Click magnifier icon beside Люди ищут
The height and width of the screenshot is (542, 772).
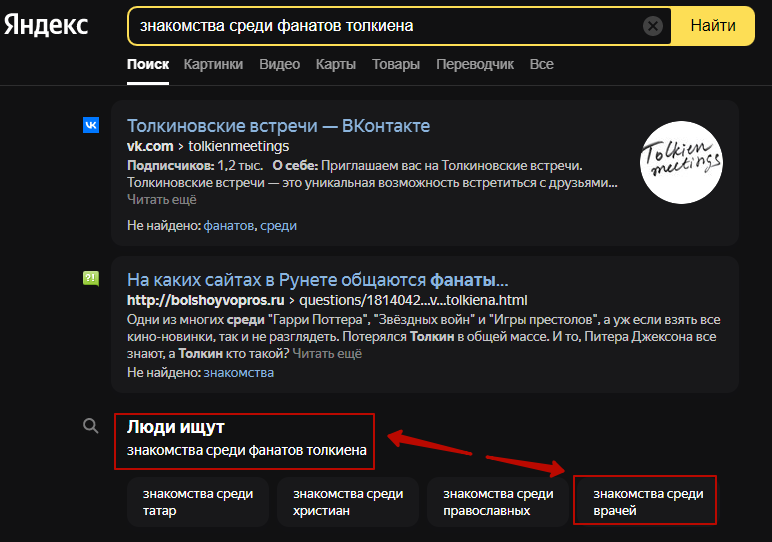click(x=91, y=426)
